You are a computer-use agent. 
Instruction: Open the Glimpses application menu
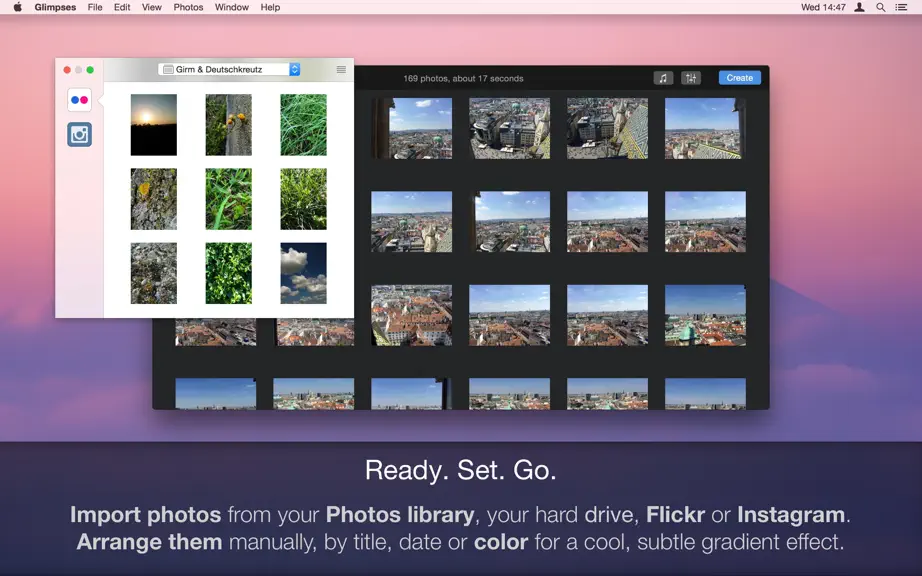click(55, 7)
